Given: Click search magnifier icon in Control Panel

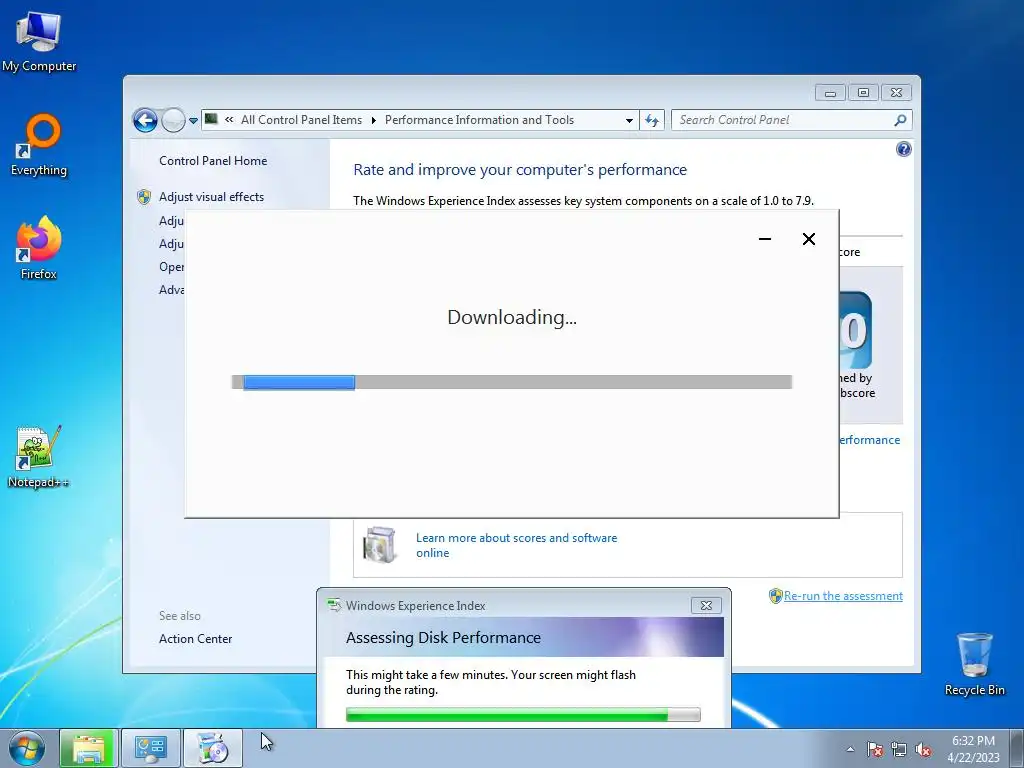Looking at the screenshot, I should pyautogui.click(x=901, y=120).
